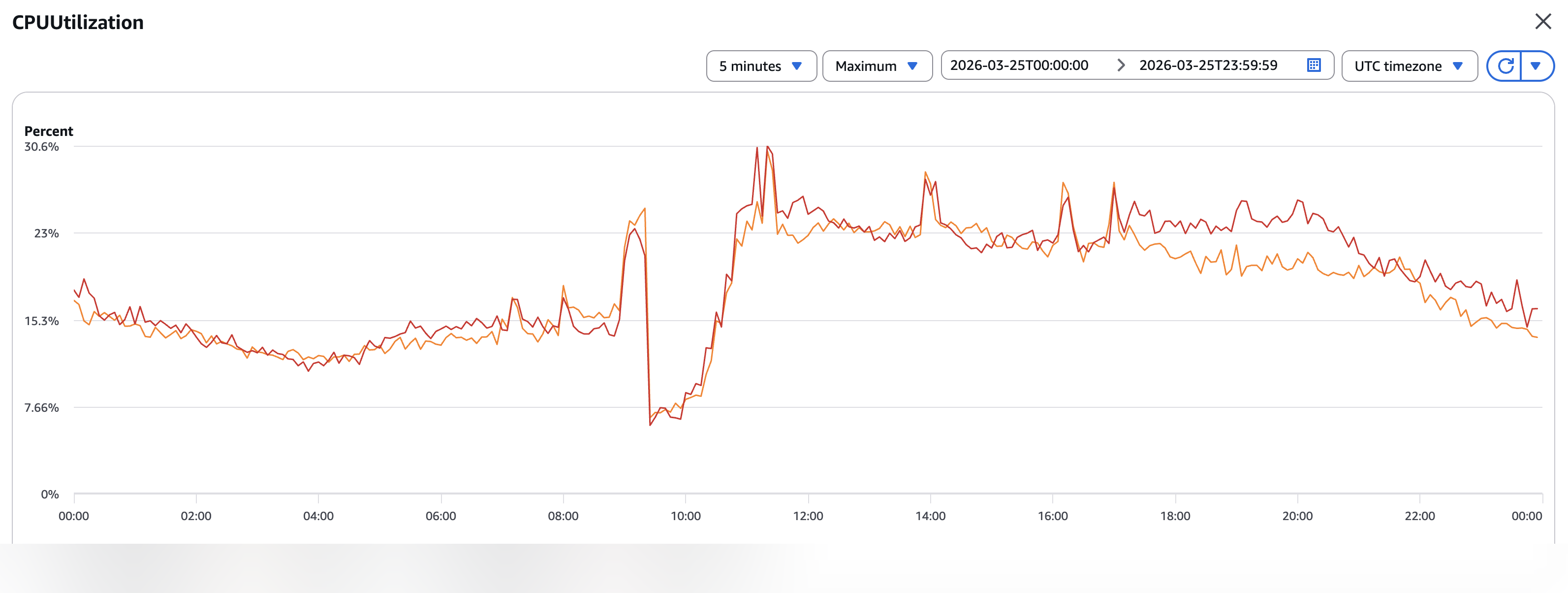
Task: Close the CPUUtilization panel
Action: coord(1542,22)
